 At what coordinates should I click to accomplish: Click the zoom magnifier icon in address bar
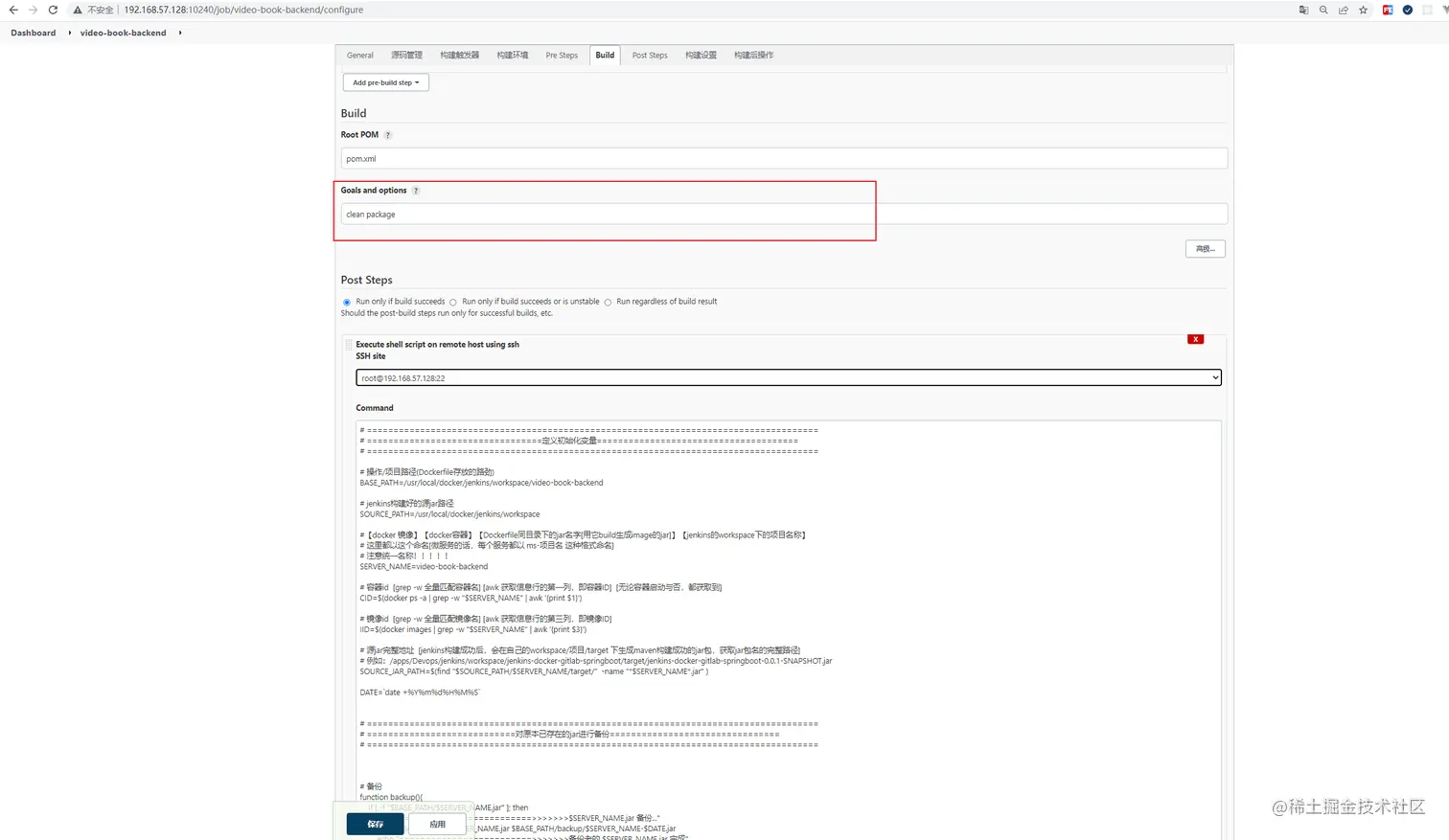[1323, 10]
